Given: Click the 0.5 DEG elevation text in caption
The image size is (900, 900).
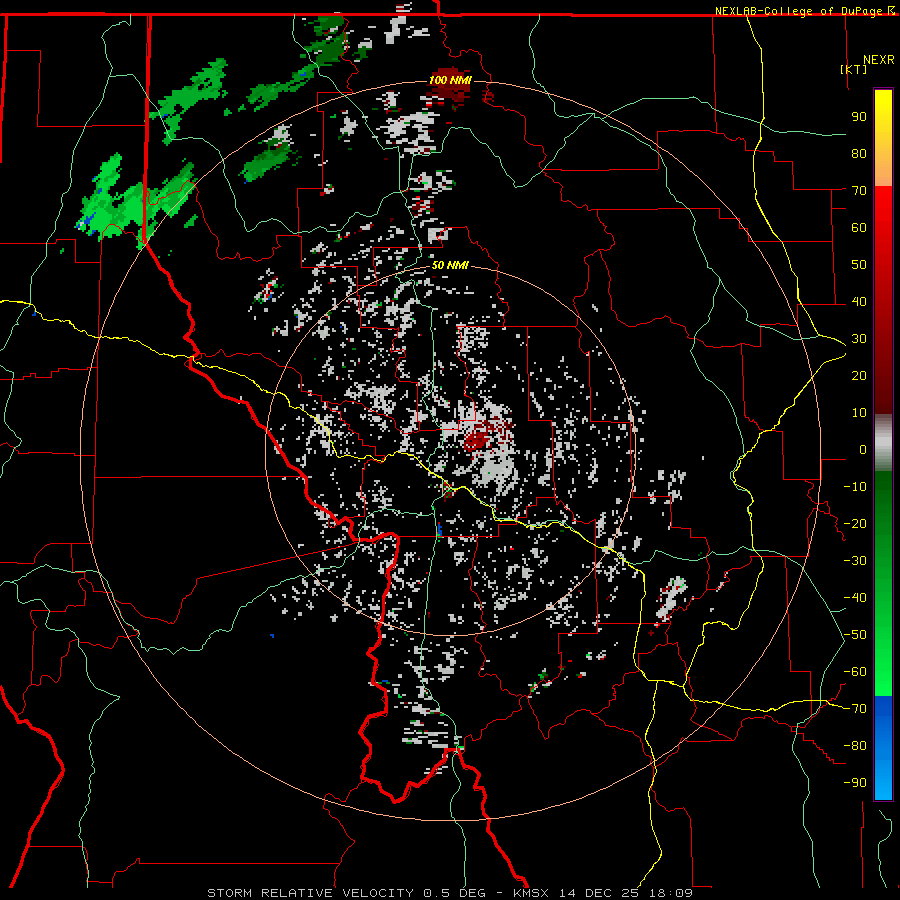Looking at the screenshot, I should (x=454, y=893).
